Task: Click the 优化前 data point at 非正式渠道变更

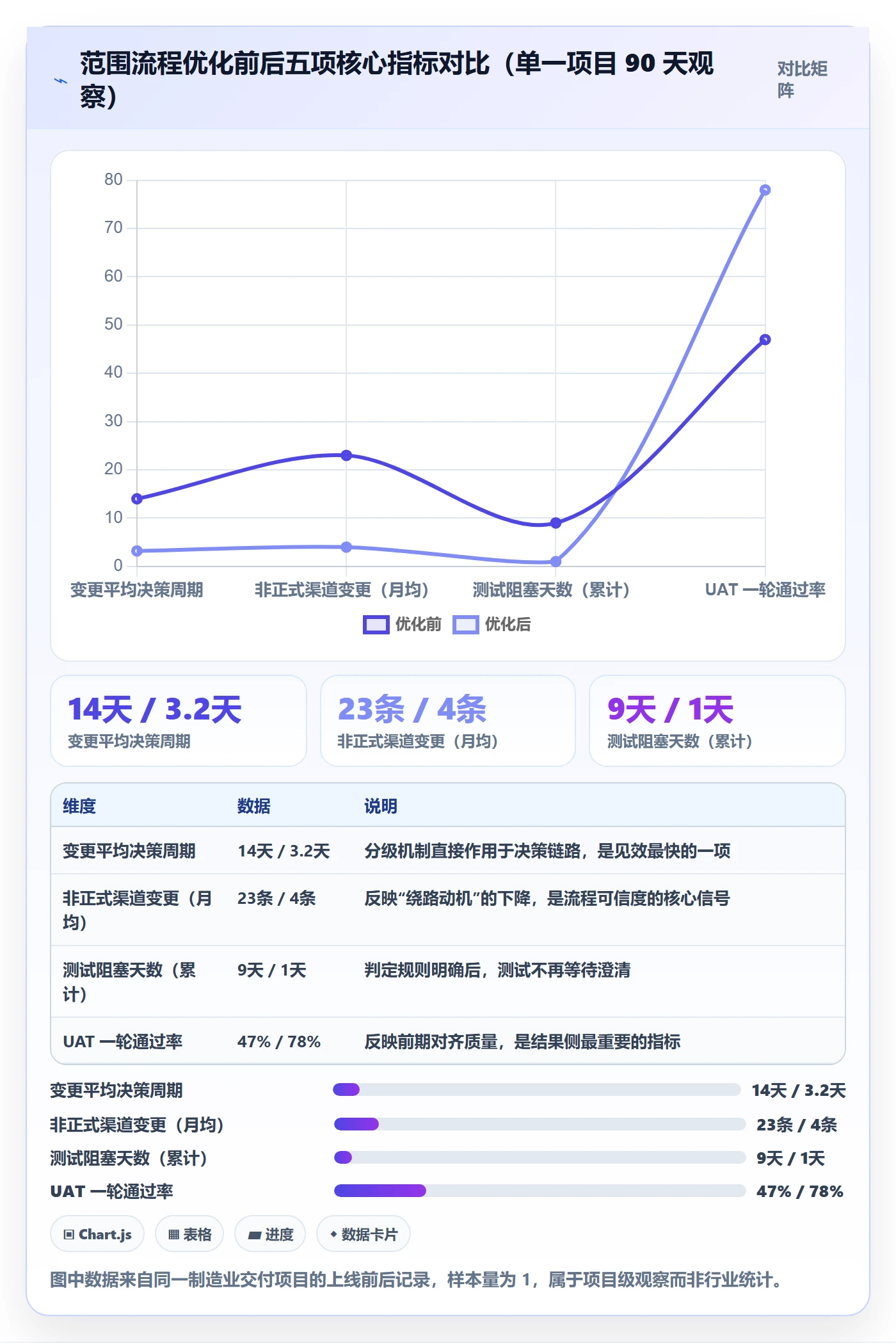Action: click(x=346, y=455)
